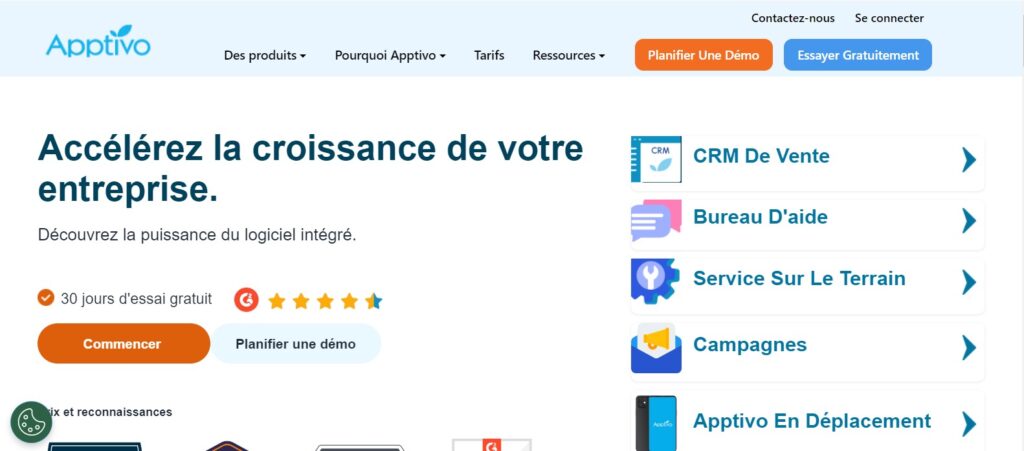Click the orange Planifier Une Démo button
Screen dimensions: 1024x451
703,55
